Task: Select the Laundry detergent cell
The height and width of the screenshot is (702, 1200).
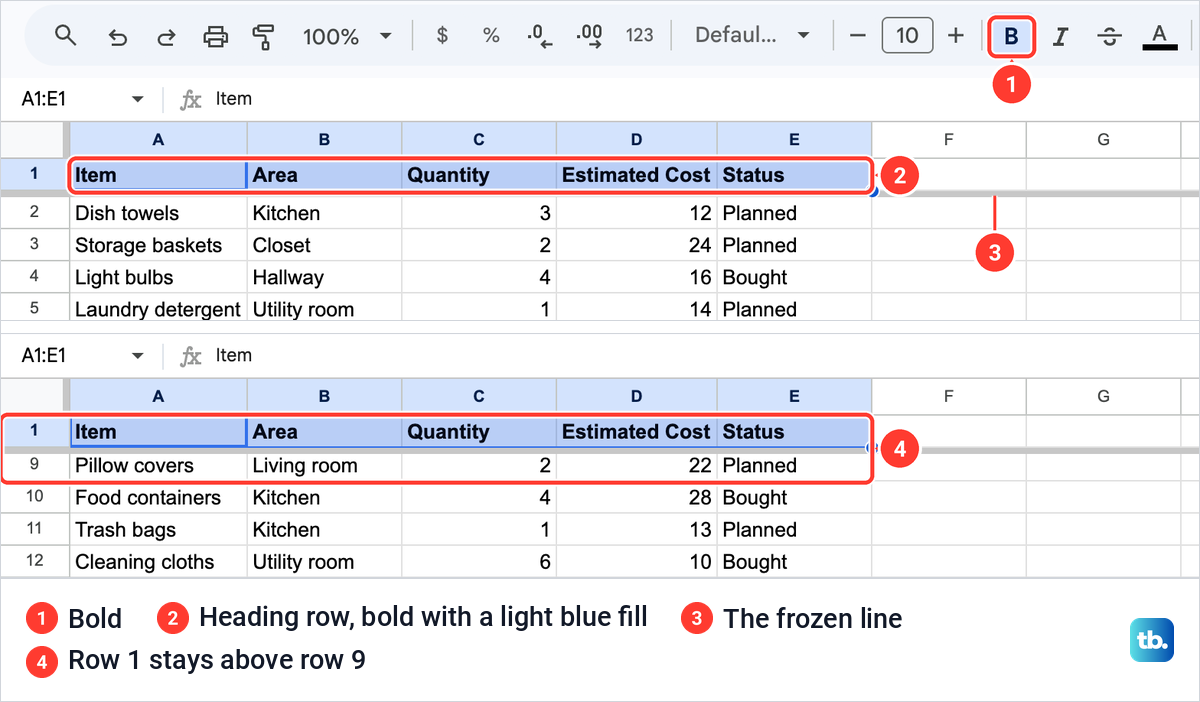Action: click(158, 308)
